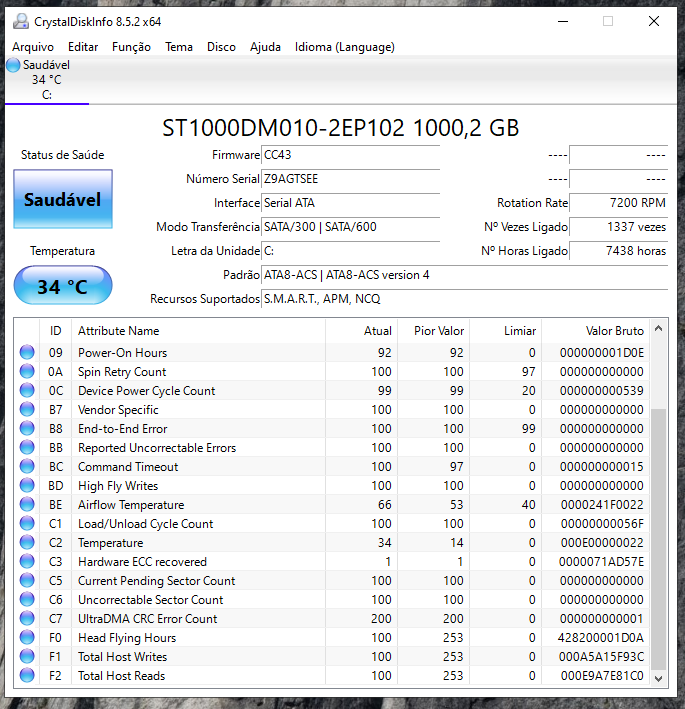Click the status orb for Uncorrectable Sector Count
685x709 pixels.
(27, 599)
